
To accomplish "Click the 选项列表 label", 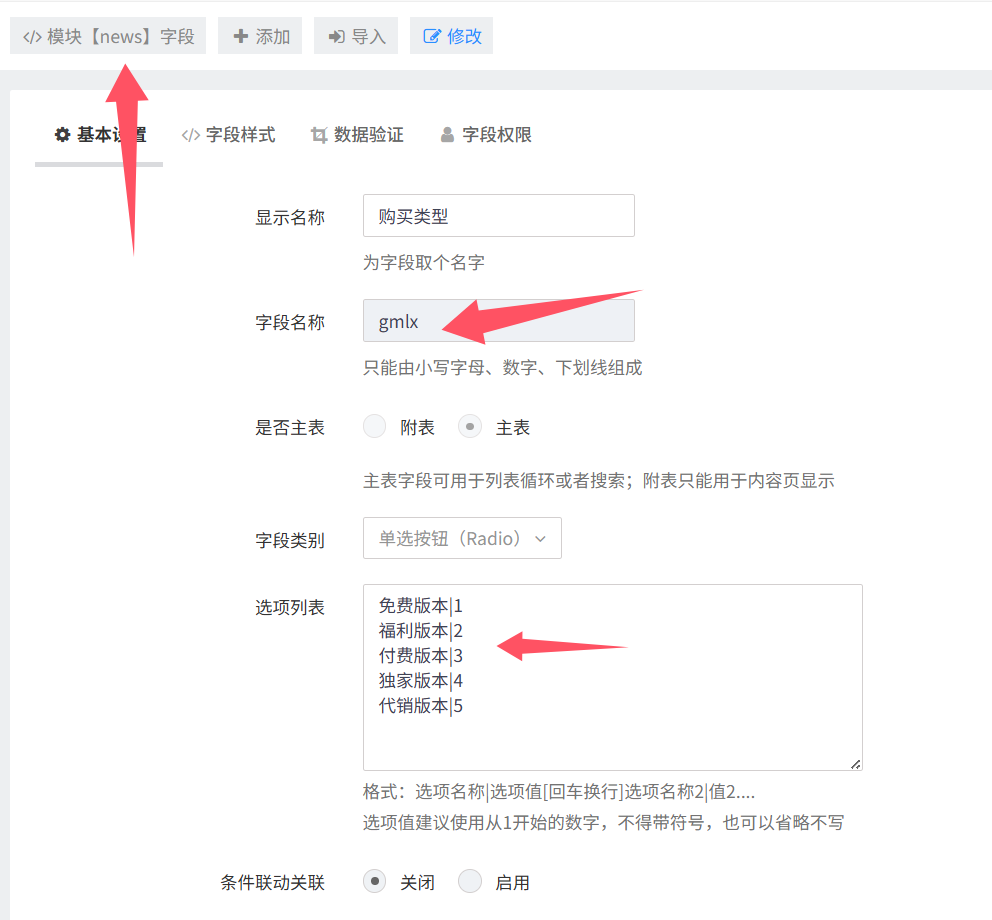I will pyautogui.click(x=290, y=607).
